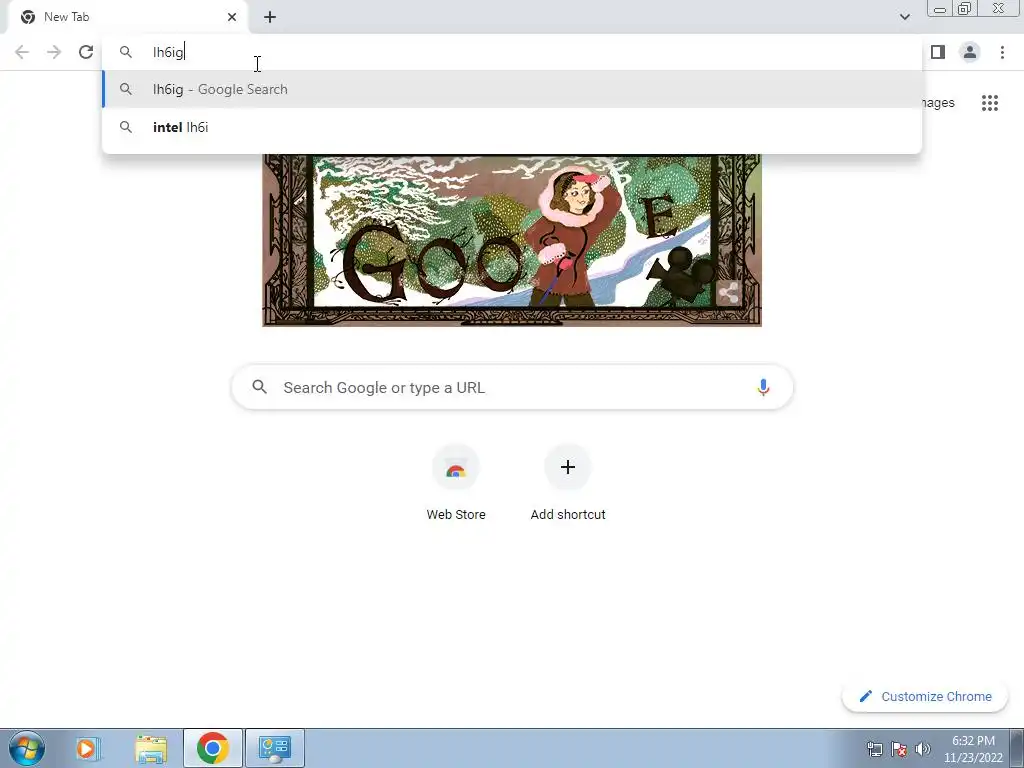Go forward using the forward arrow
This screenshot has height=768, width=1024.
point(54,52)
